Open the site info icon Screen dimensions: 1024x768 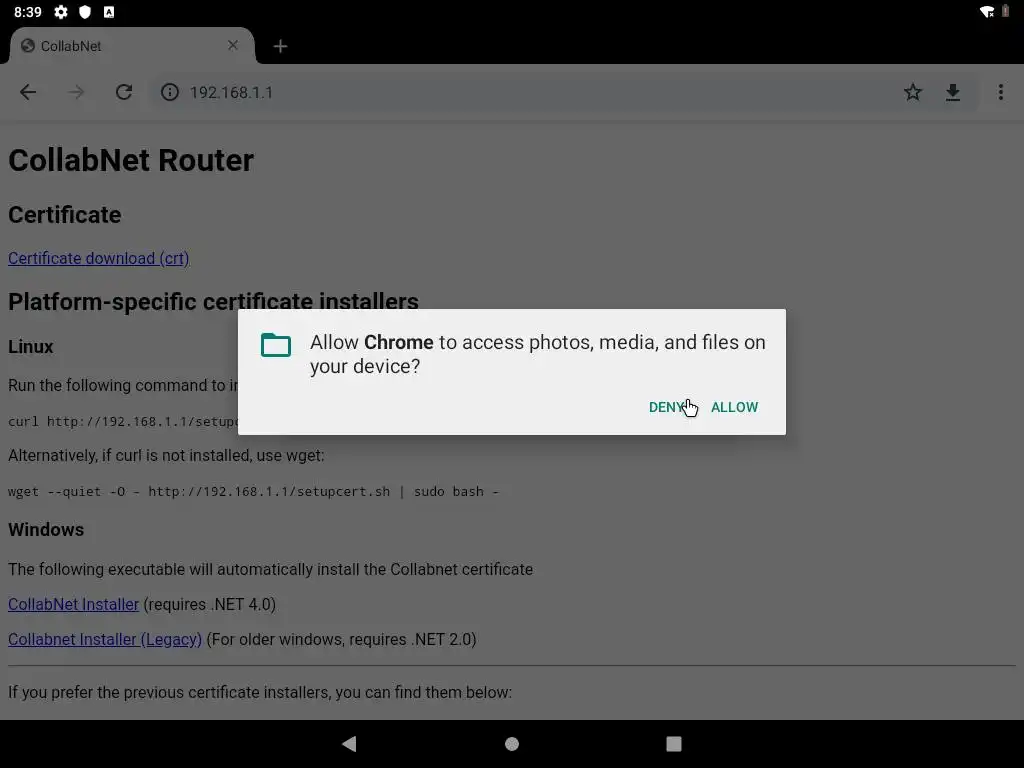pyautogui.click(x=170, y=92)
